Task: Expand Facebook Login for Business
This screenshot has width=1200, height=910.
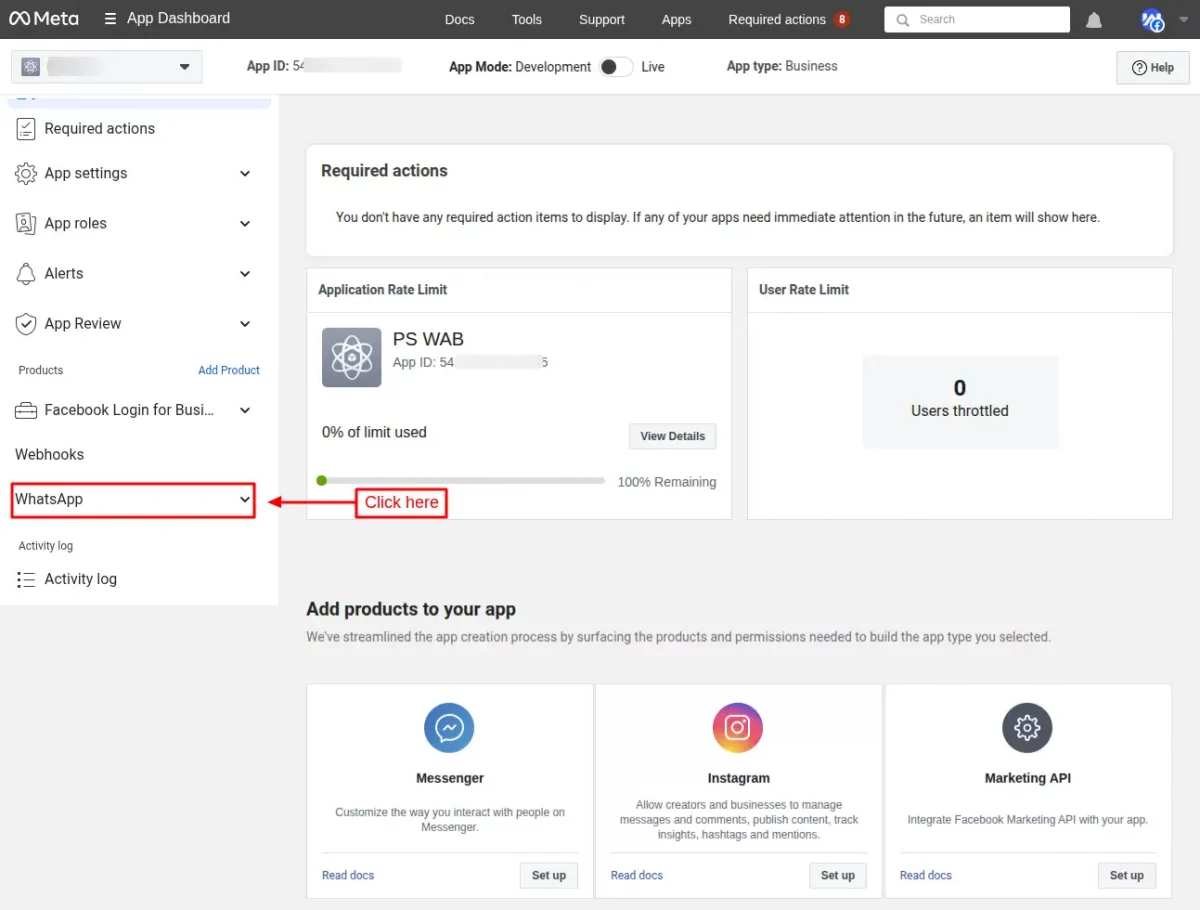Action: pos(244,410)
